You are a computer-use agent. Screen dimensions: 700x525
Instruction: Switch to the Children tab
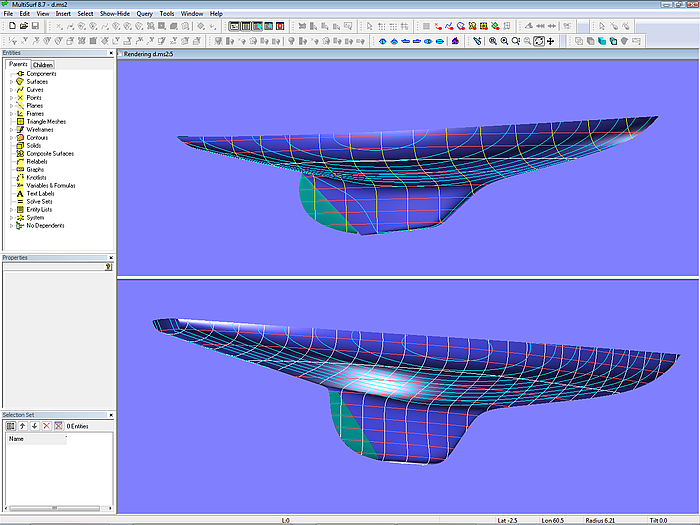click(x=43, y=65)
